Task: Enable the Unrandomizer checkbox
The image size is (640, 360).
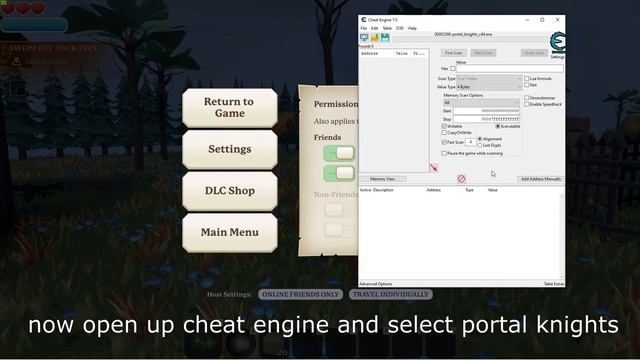Action: pyautogui.click(x=527, y=98)
